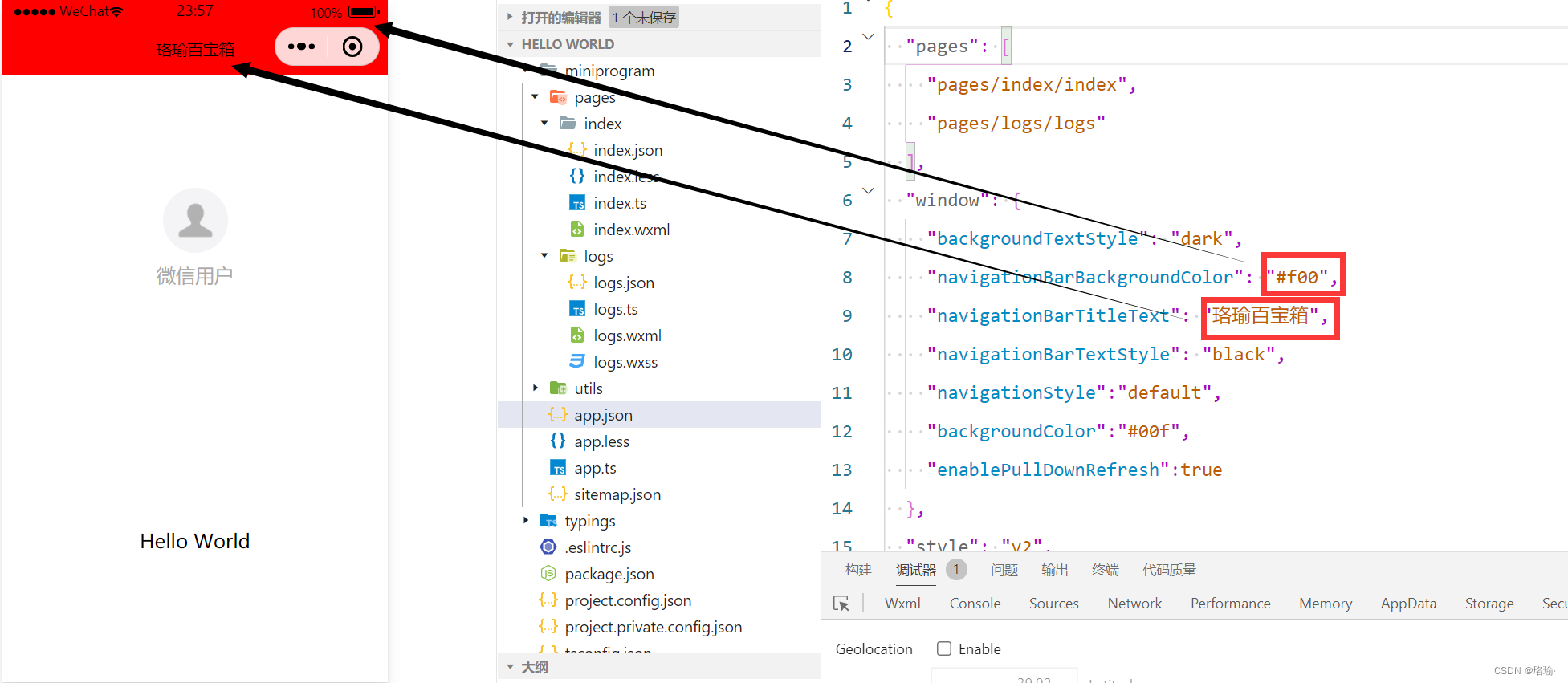This screenshot has width=1568, height=683.
Task: Click the Hello World text in simulator
Action: coord(195,541)
